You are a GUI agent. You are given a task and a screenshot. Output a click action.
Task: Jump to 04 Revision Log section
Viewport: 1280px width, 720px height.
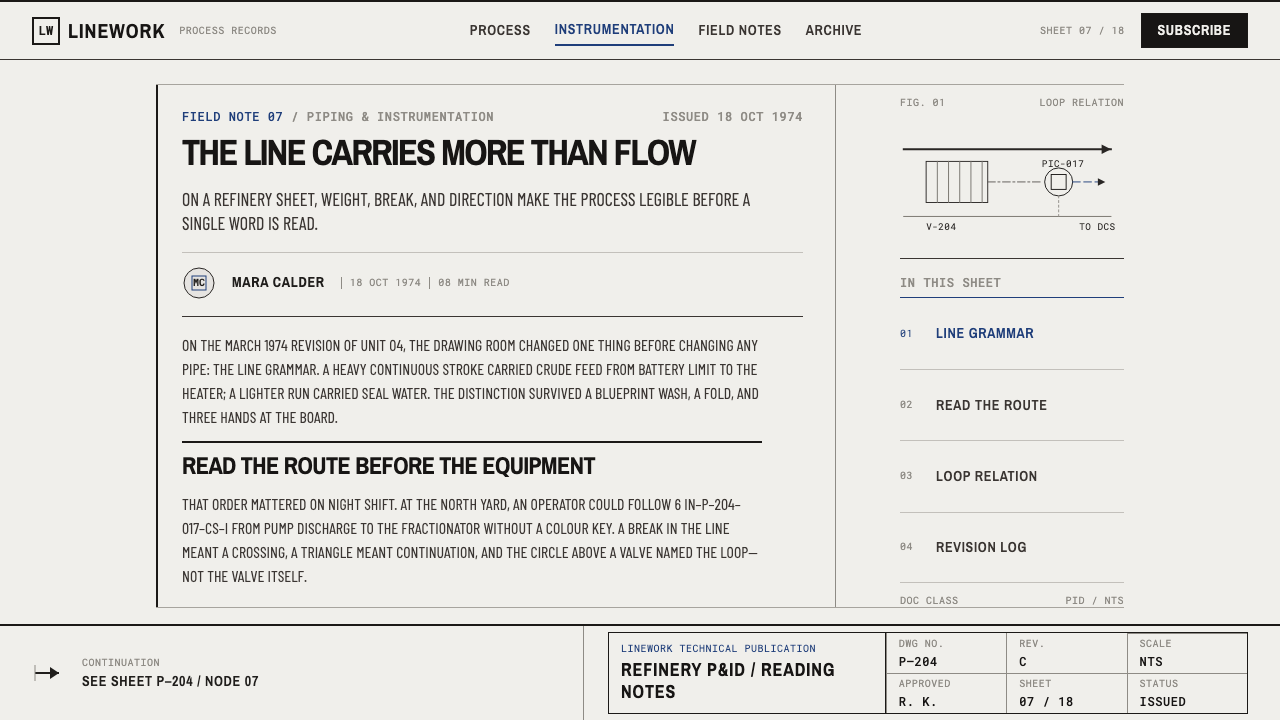1012,547
